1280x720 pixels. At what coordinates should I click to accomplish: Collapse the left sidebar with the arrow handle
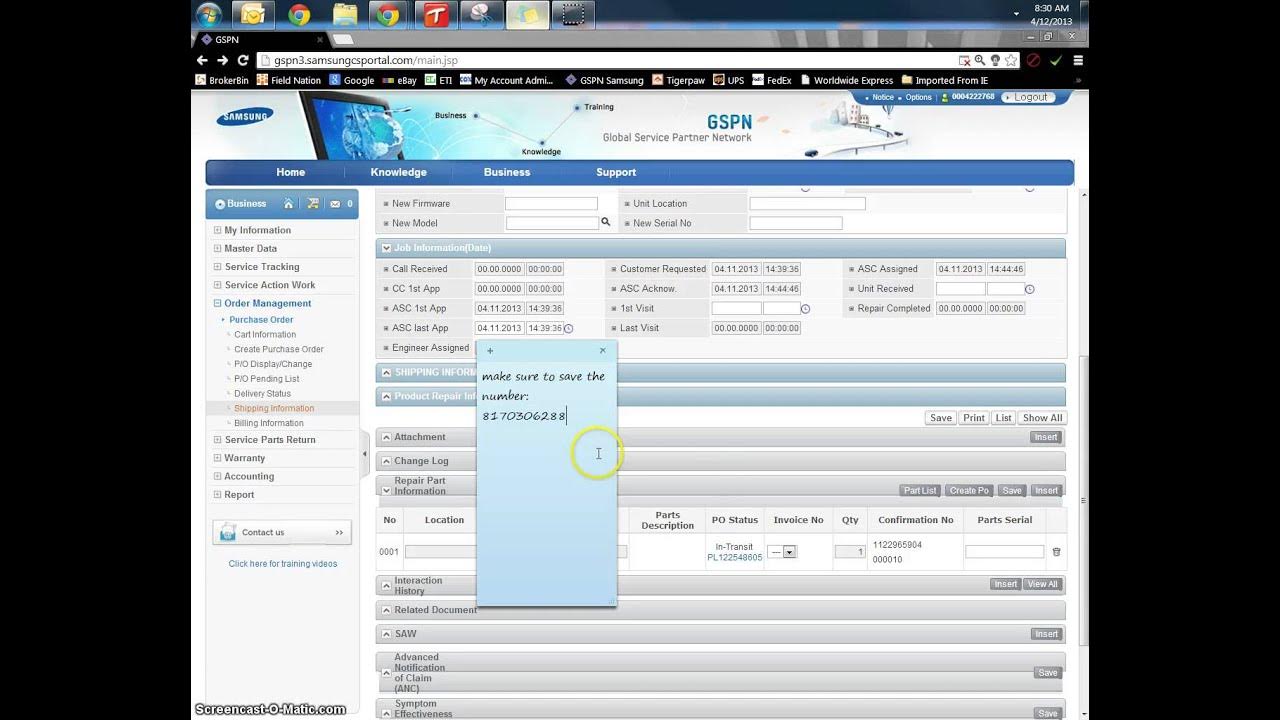pyautogui.click(x=365, y=455)
